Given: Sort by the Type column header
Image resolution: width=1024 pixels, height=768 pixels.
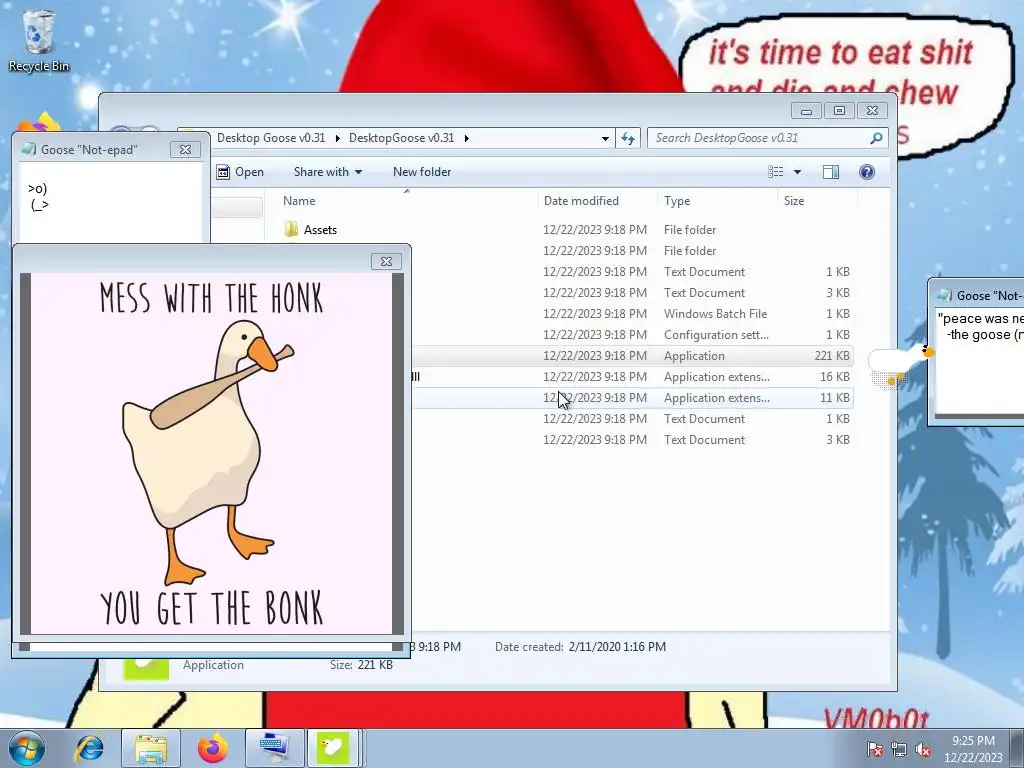Looking at the screenshot, I should pos(716,200).
